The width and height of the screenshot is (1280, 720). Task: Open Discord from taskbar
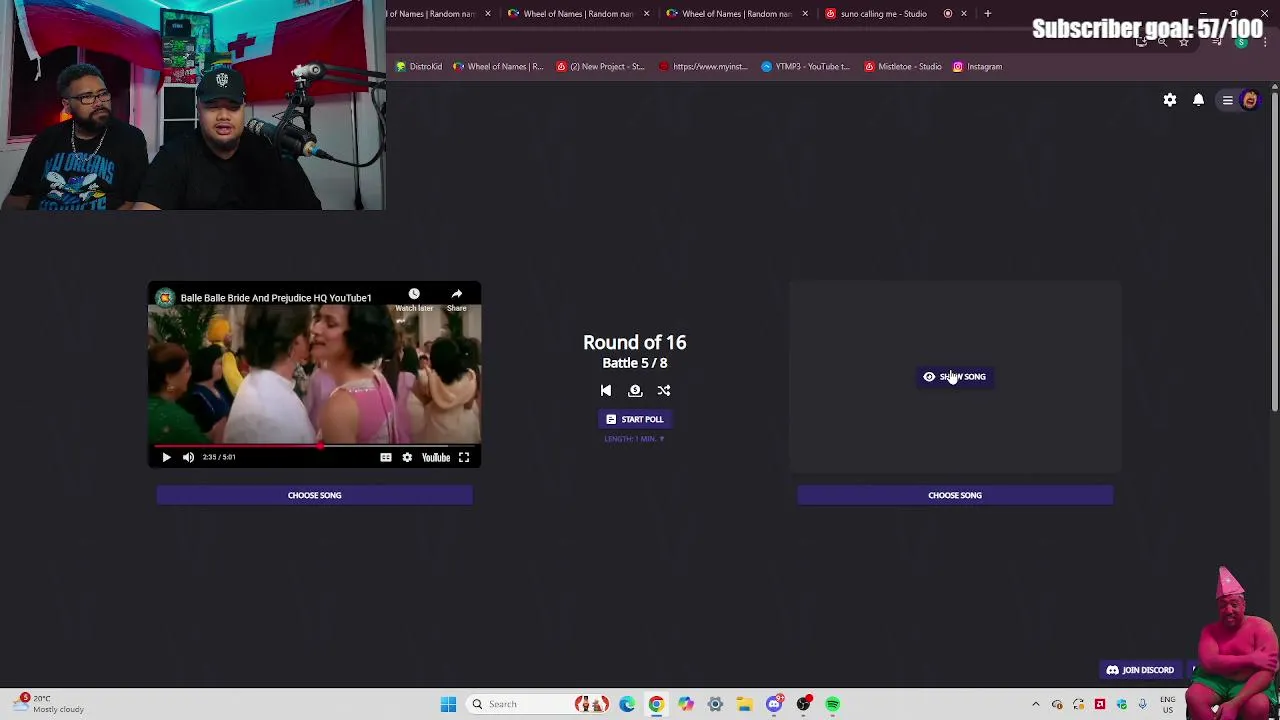[774, 704]
